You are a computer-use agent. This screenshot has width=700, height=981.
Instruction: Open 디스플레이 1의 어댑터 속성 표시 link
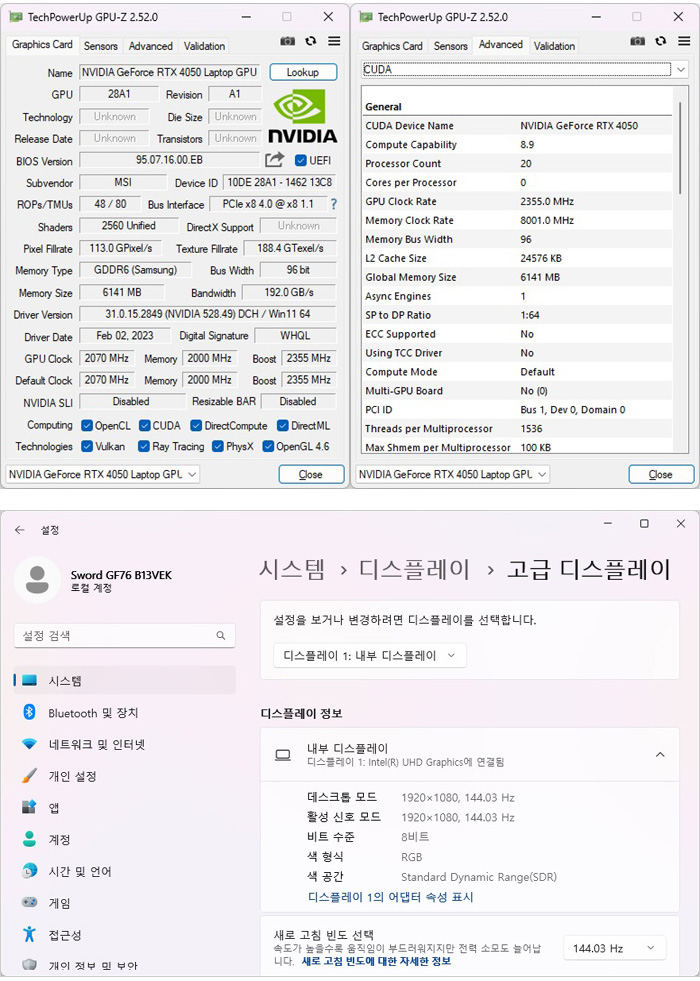click(x=390, y=897)
